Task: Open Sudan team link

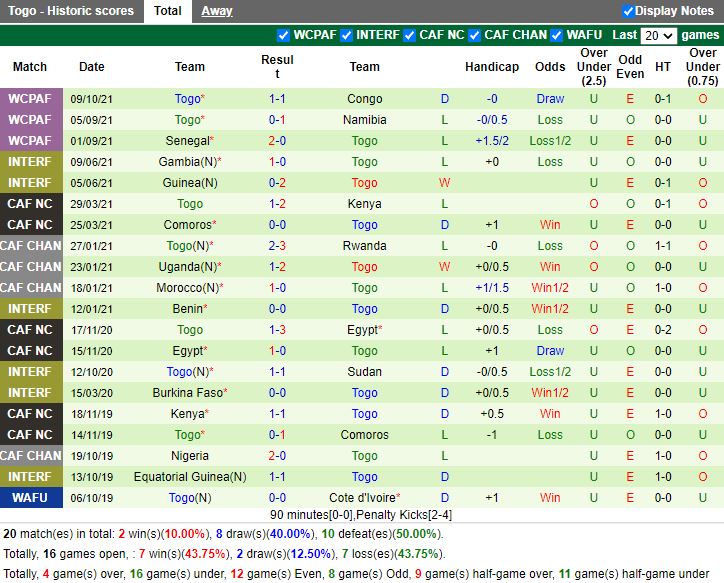Action: click(x=364, y=372)
